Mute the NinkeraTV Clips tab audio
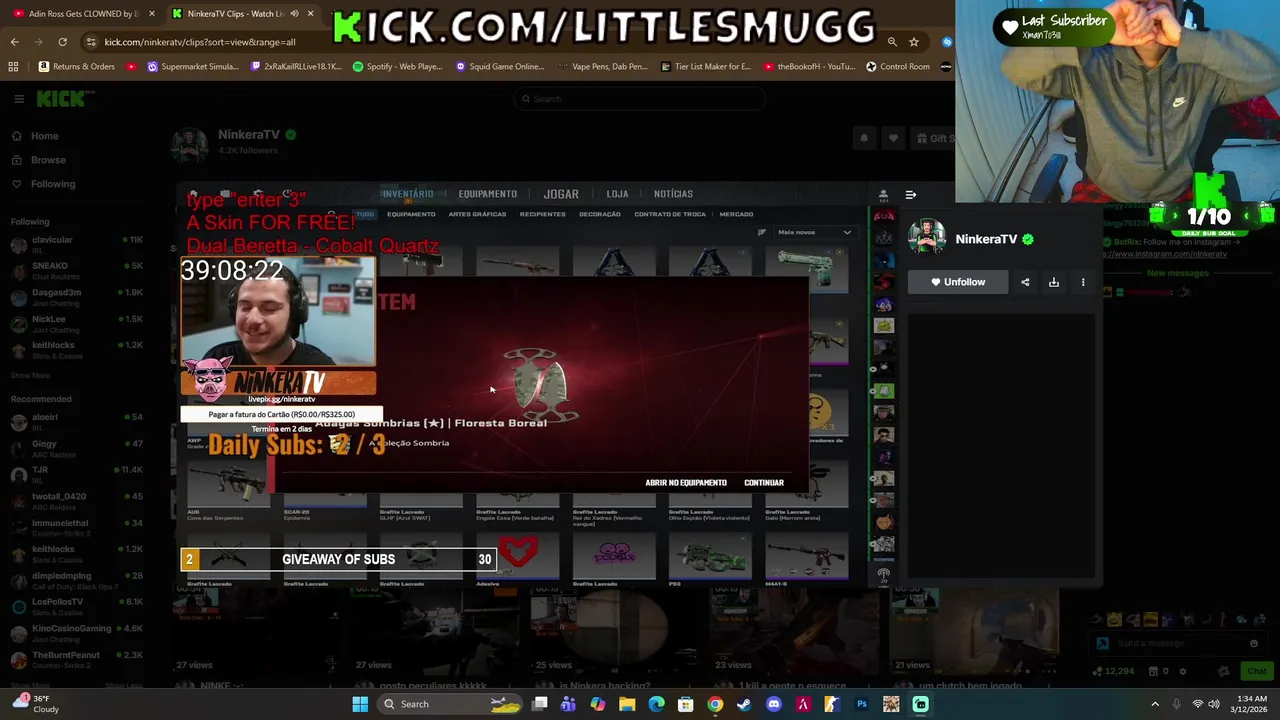 [x=294, y=14]
